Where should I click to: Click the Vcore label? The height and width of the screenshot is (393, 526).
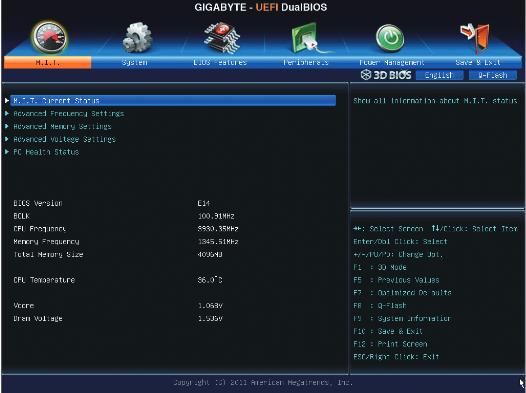23,305
